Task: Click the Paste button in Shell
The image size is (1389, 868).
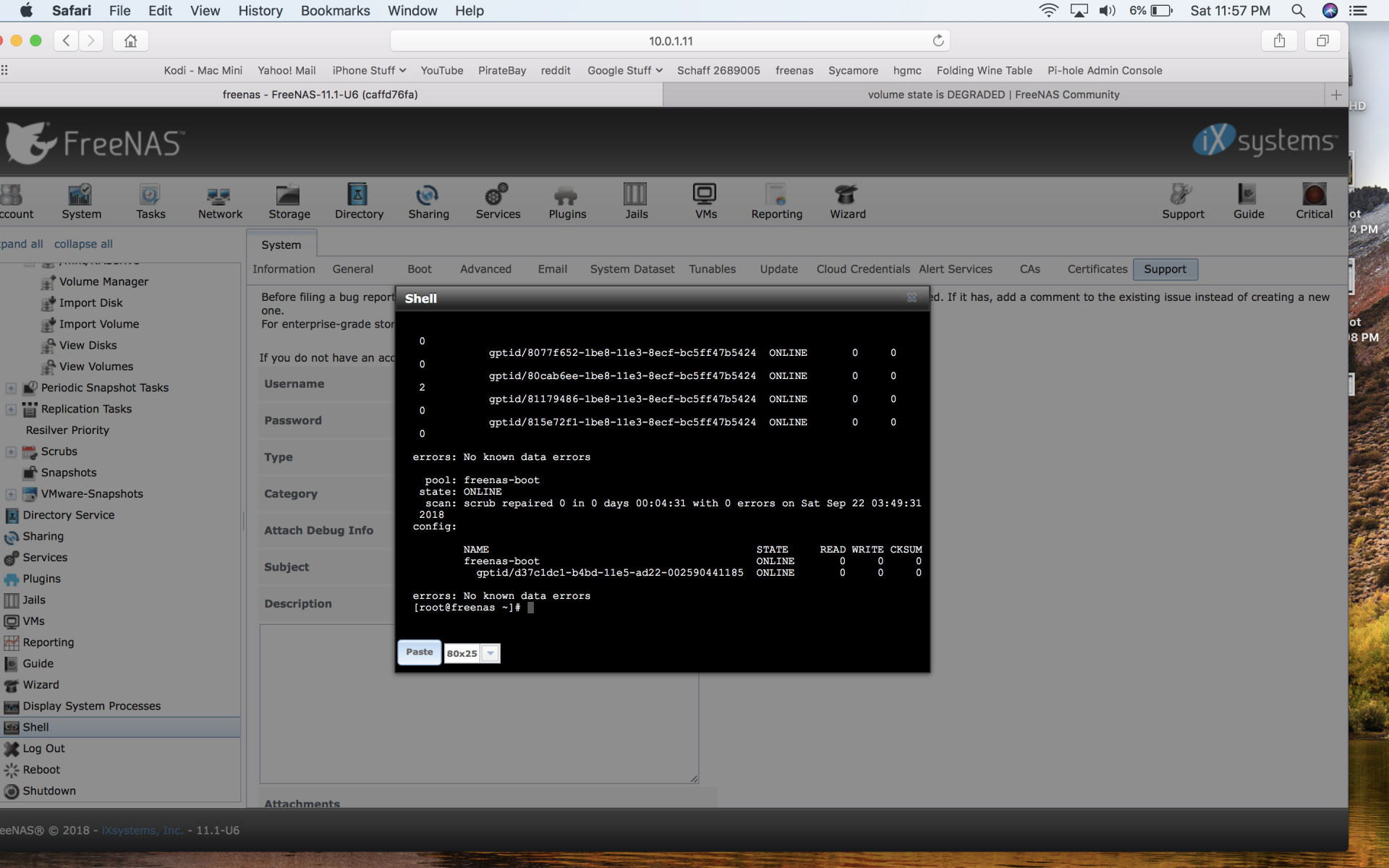Action: 419,652
